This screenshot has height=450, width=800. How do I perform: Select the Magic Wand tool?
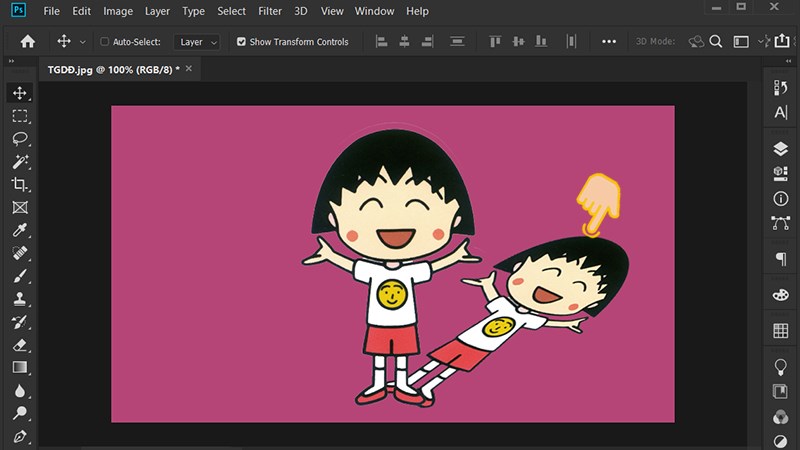19,162
